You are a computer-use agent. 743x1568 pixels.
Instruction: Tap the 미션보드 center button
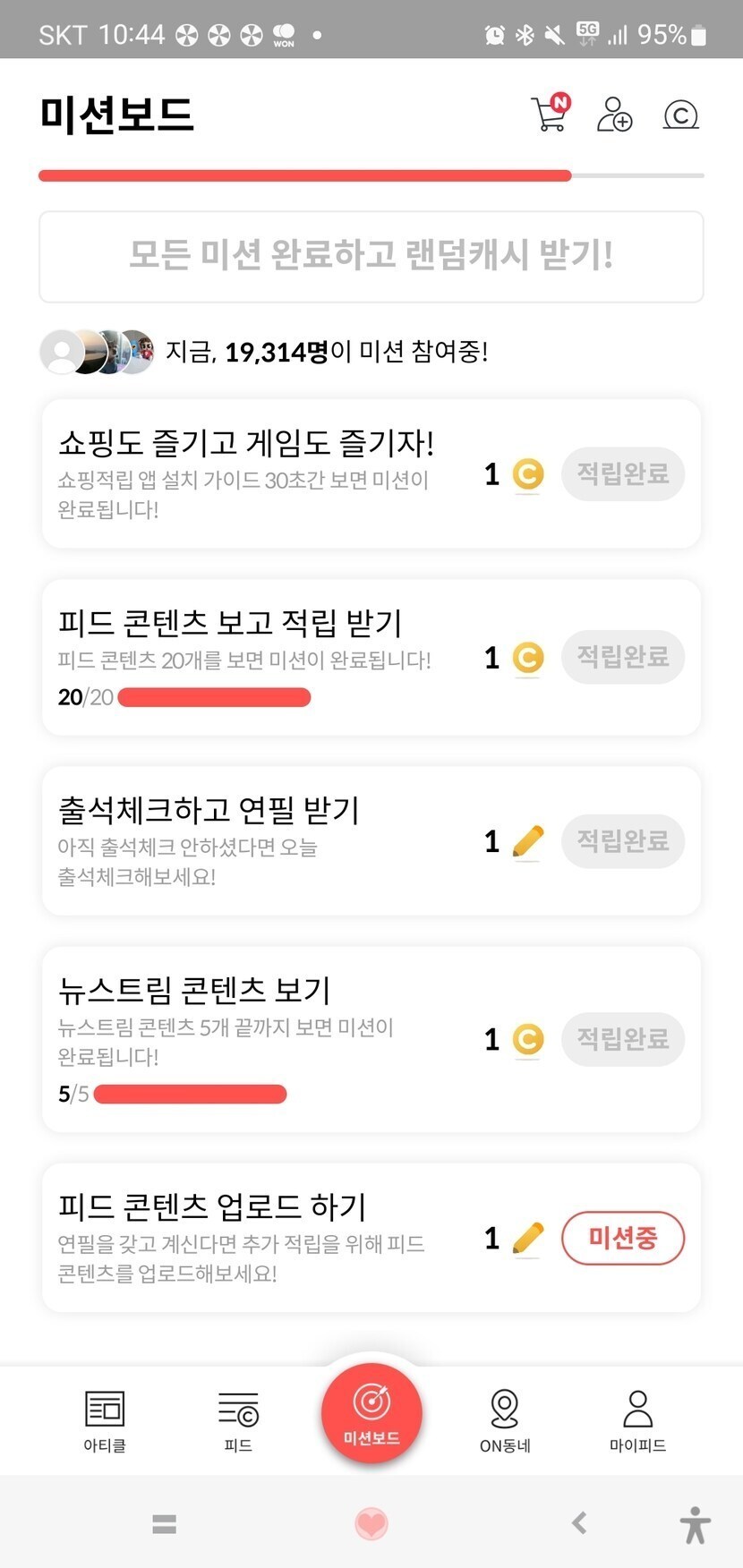coord(371,1412)
